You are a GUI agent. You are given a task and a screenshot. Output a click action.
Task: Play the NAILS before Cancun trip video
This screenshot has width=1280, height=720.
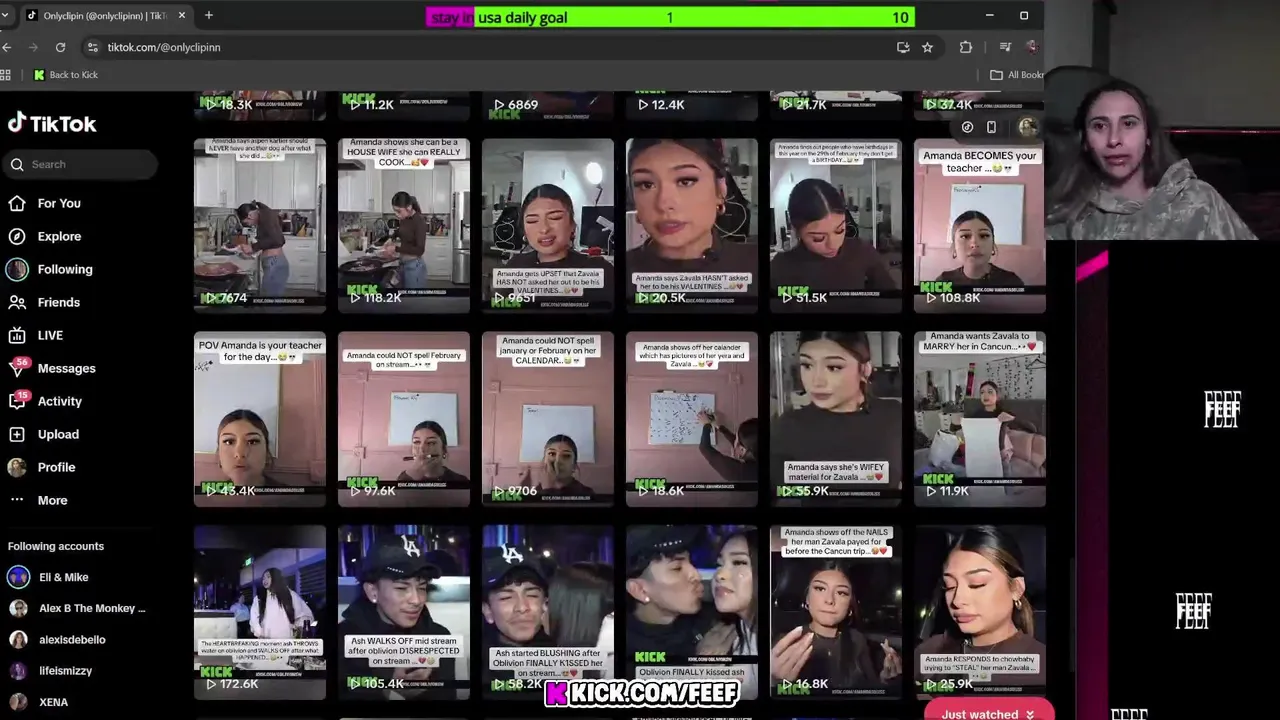point(836,612)
